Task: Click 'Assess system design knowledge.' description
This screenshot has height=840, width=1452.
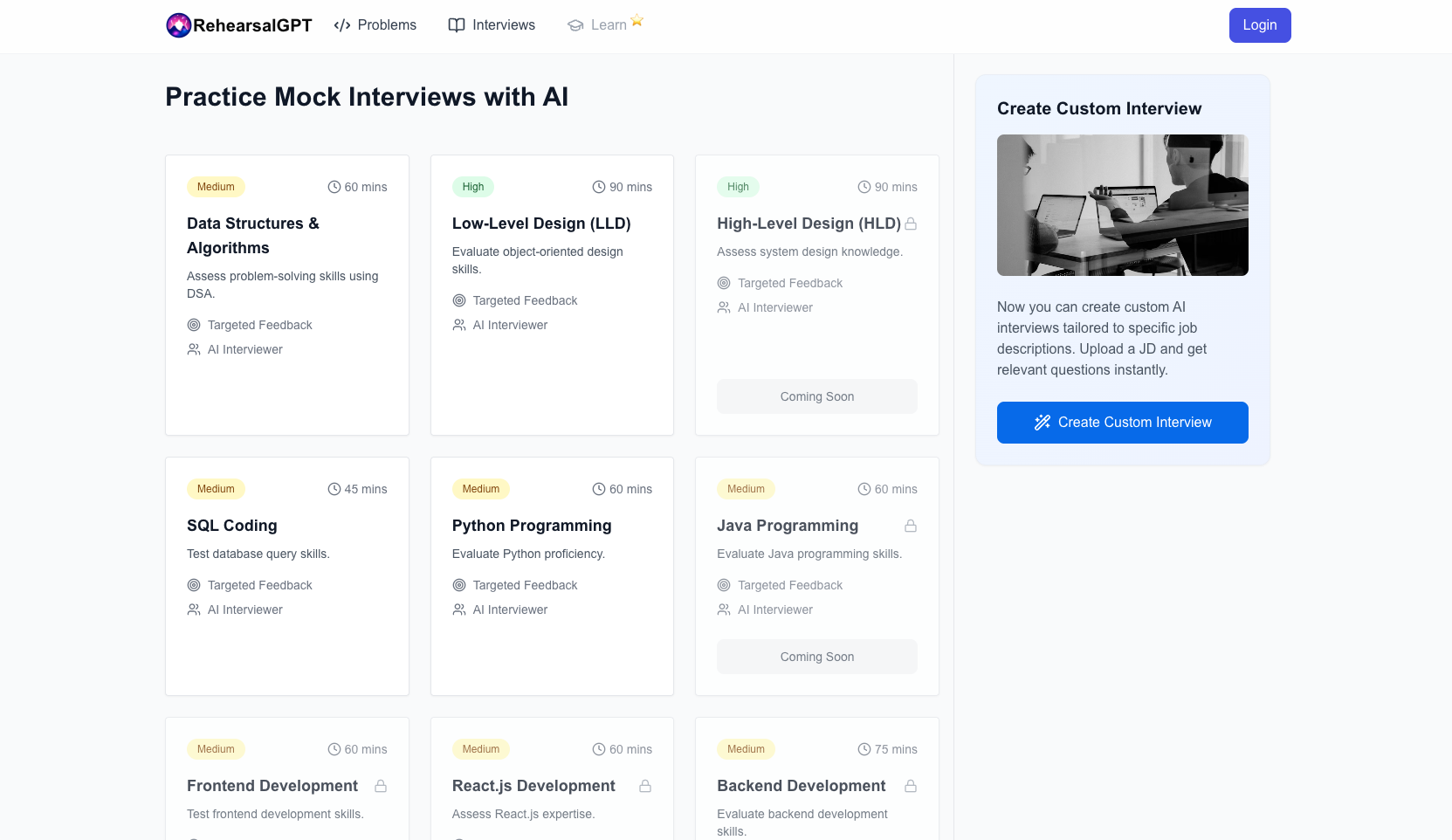Action: tap(810, 251)
